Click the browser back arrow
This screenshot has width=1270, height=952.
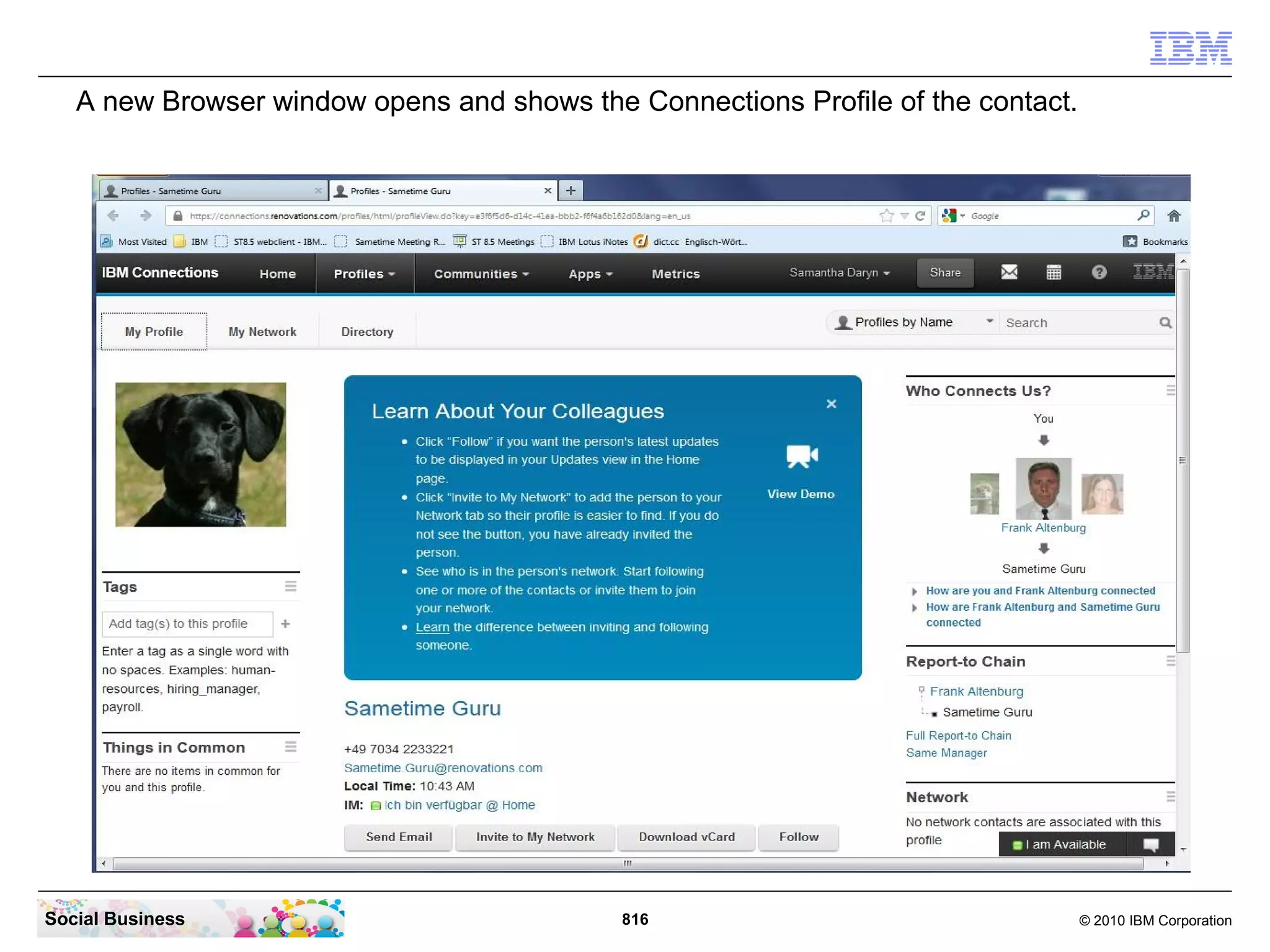[x=113, y=216]
